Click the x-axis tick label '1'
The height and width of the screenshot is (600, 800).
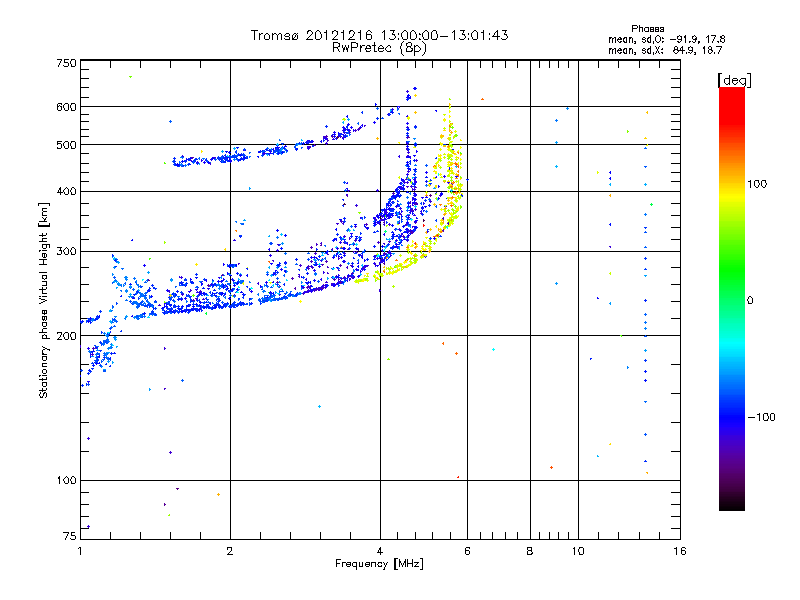pyautogui.click(x=80, y=551)
